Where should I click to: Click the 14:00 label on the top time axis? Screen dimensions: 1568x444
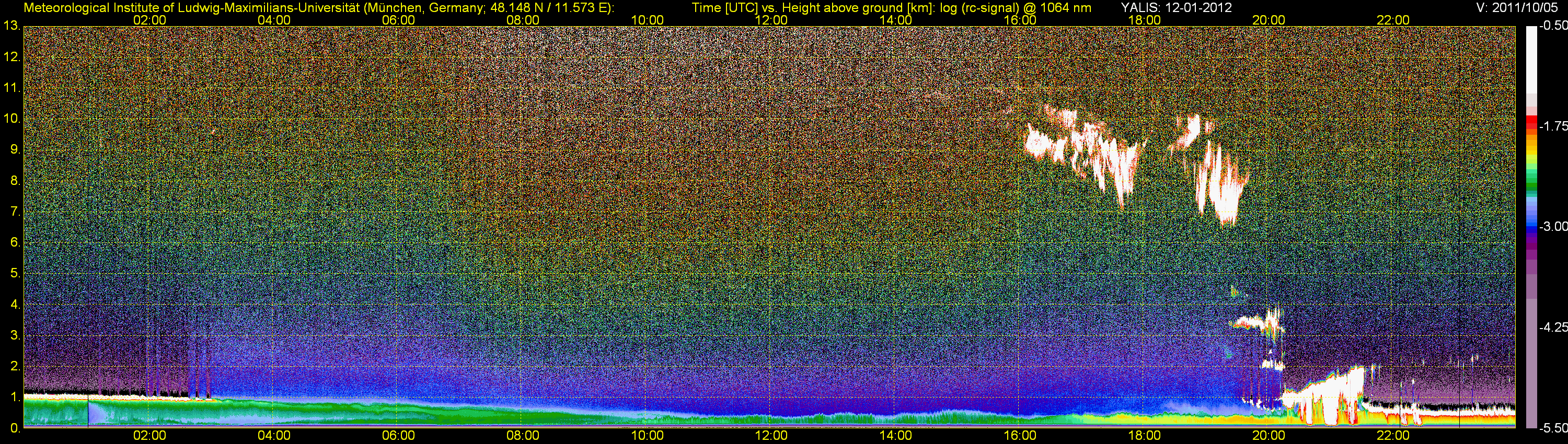(x=896, y=20)
